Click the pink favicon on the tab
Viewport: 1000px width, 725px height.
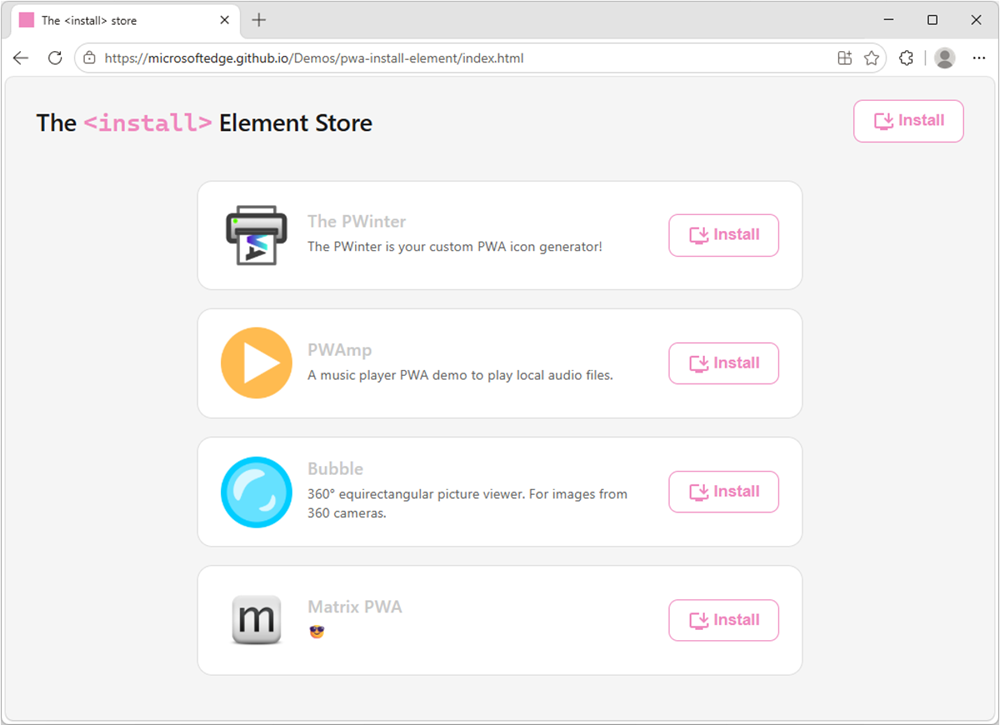[26, 20]
